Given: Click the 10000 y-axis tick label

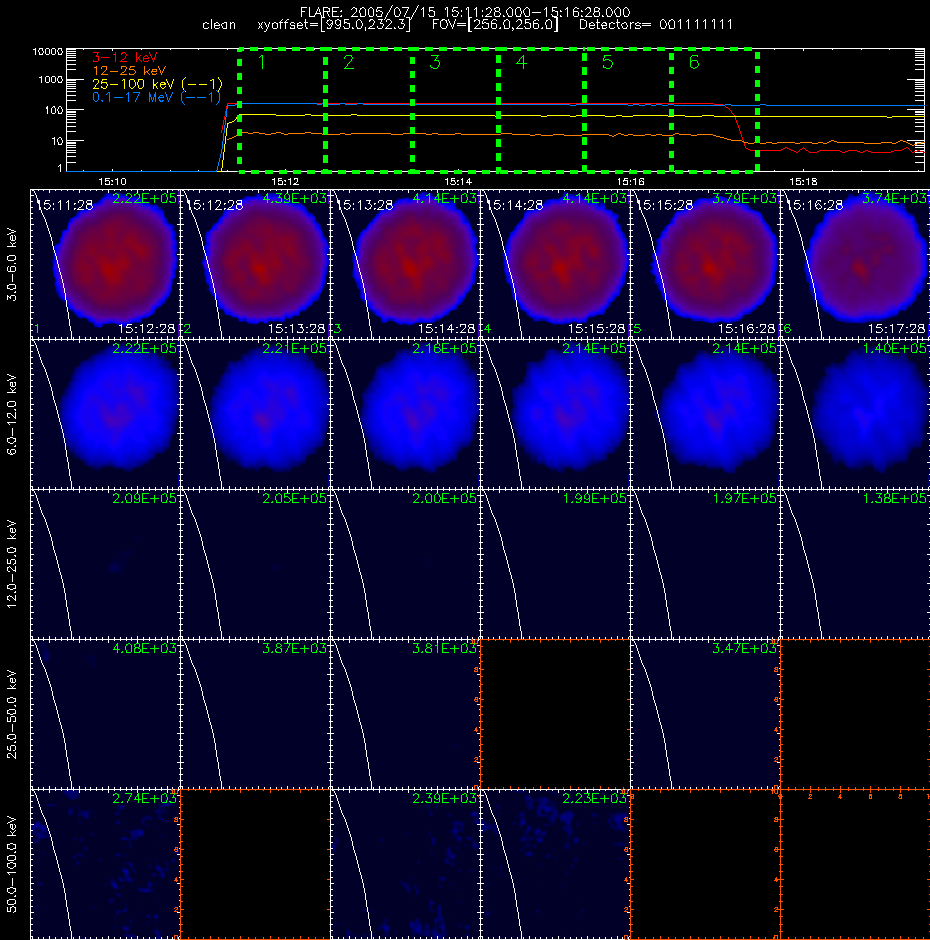Looking at the screenshot, I should pyautogui.click(x=47, y=52).
